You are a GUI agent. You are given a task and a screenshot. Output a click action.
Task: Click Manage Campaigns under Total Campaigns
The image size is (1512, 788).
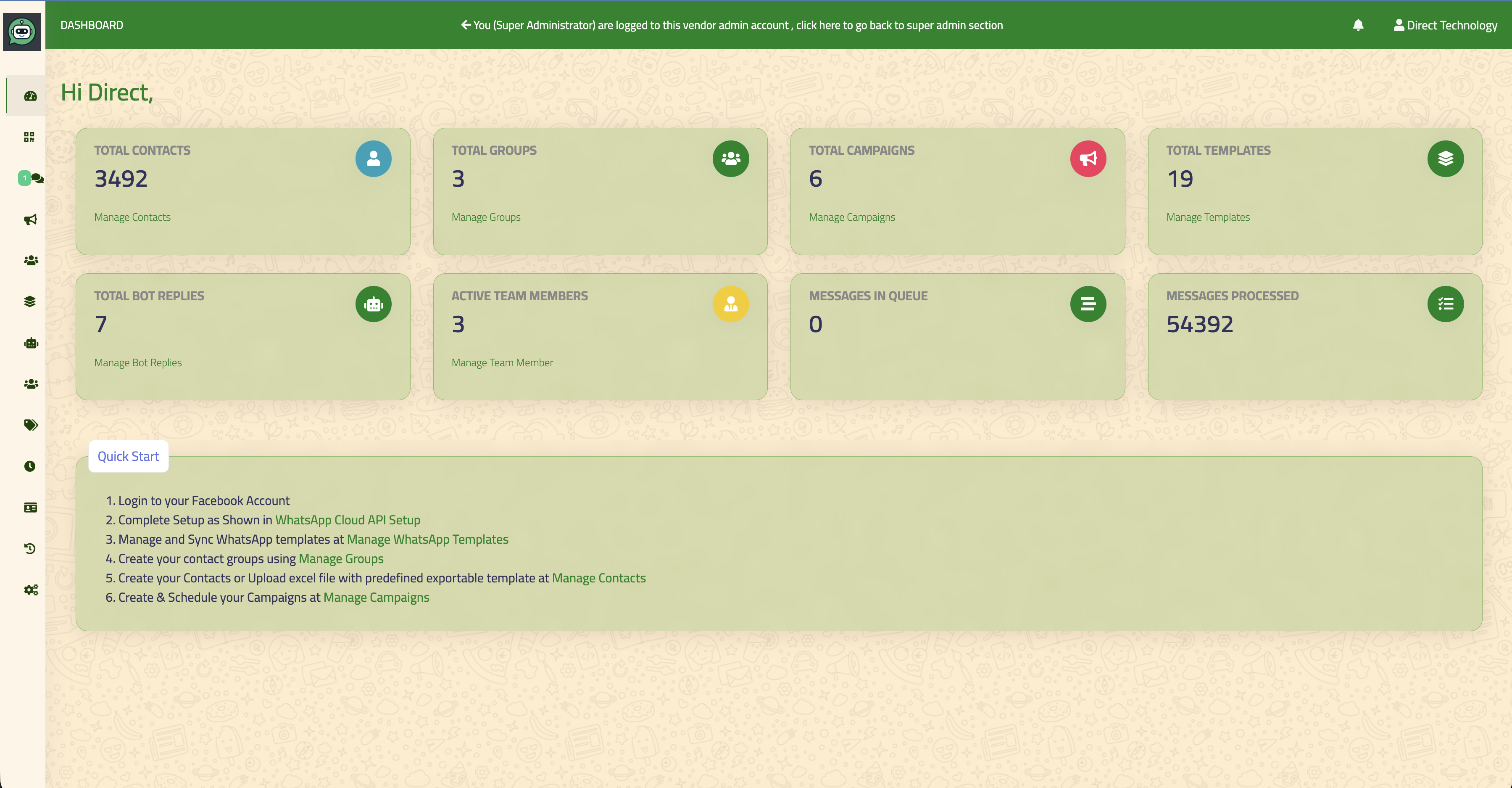click(852, 217)
